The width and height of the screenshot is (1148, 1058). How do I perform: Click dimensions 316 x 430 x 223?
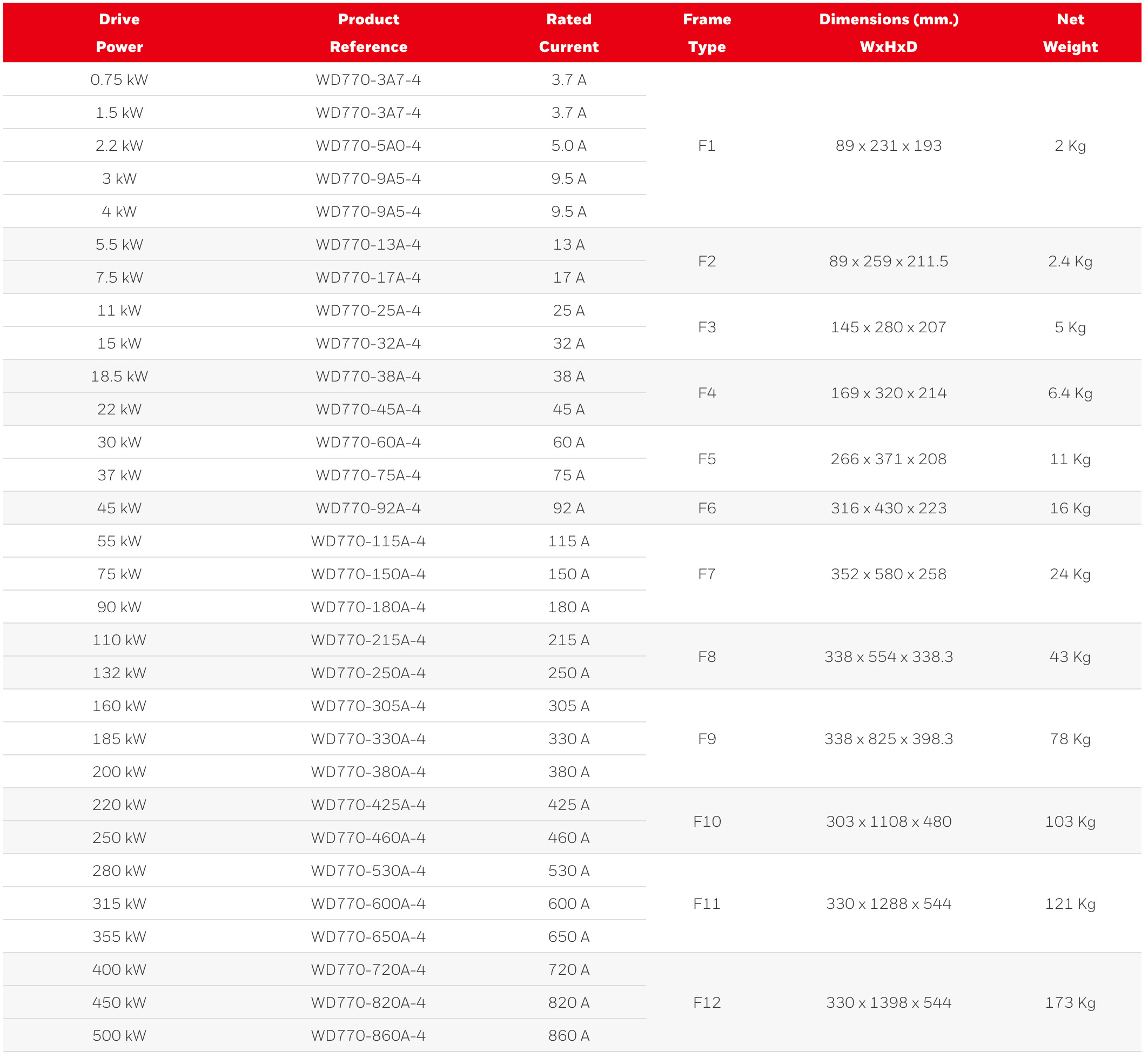point(888,508)
